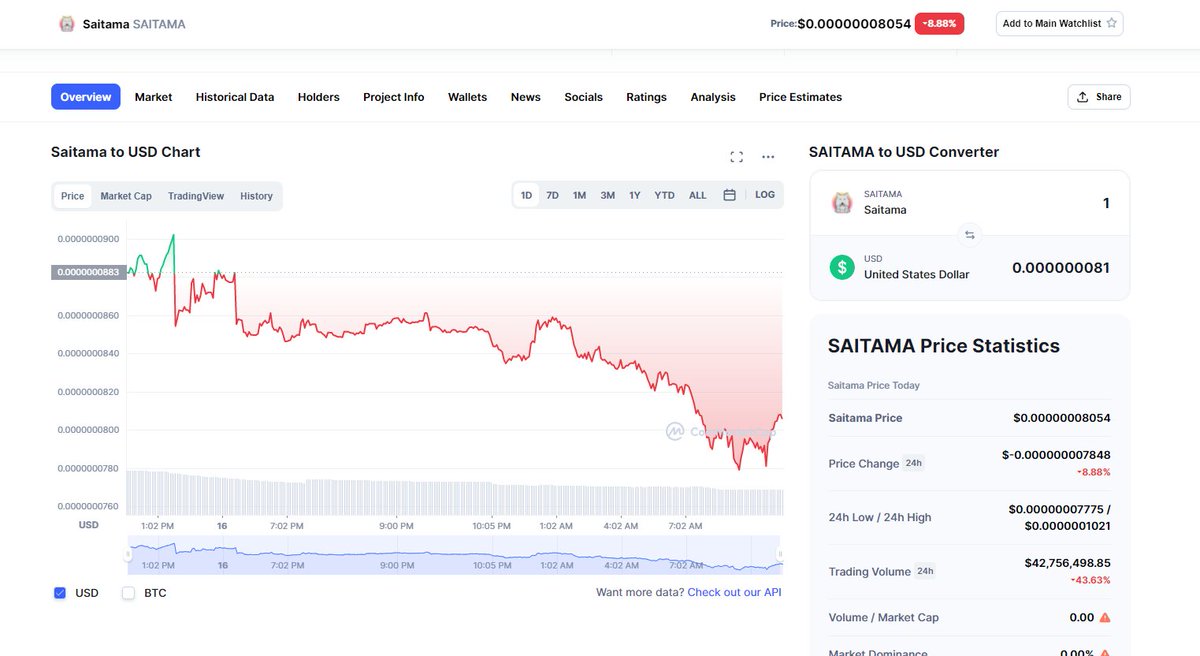Click the Saitama icon in converter
The width and height of the screenshot is (1200, 656).
click(x=842, y=203)
